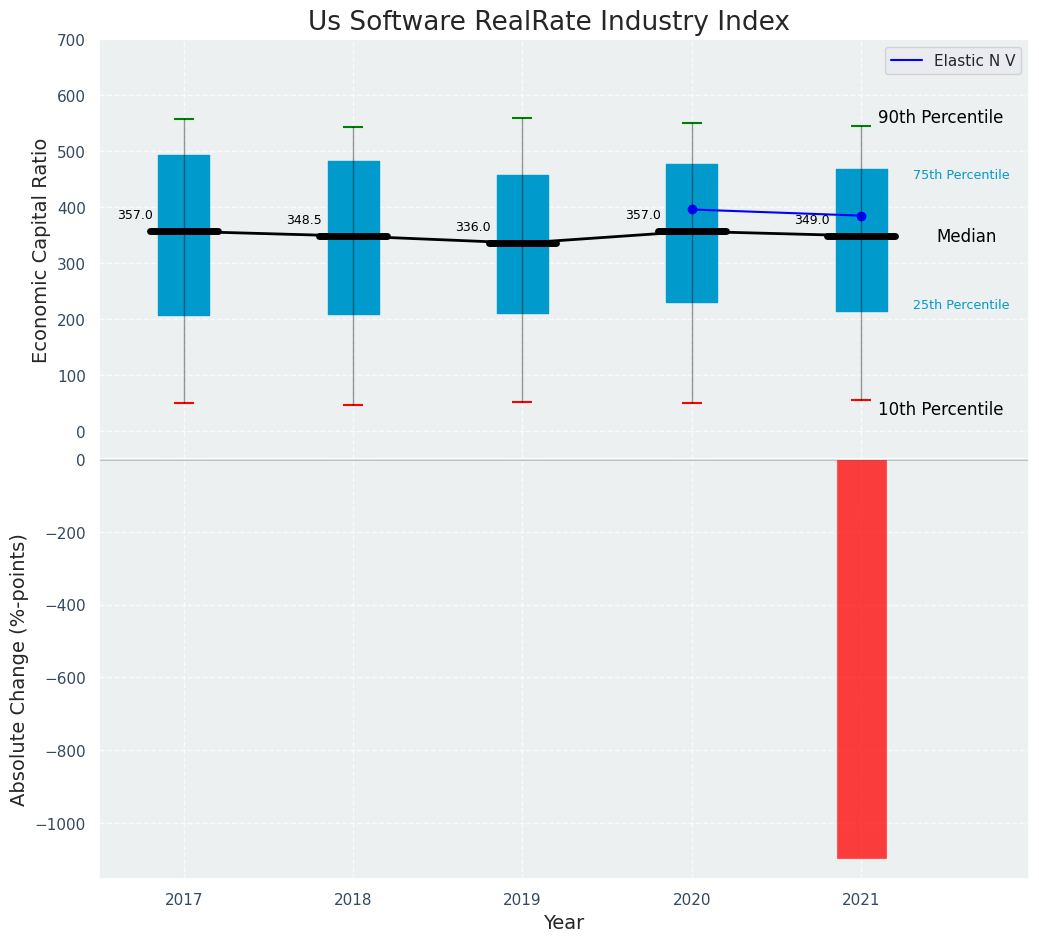The image size is (1039, 942).
Task: Click the 349.0 median label for 2021
Action: coord(812,220)
